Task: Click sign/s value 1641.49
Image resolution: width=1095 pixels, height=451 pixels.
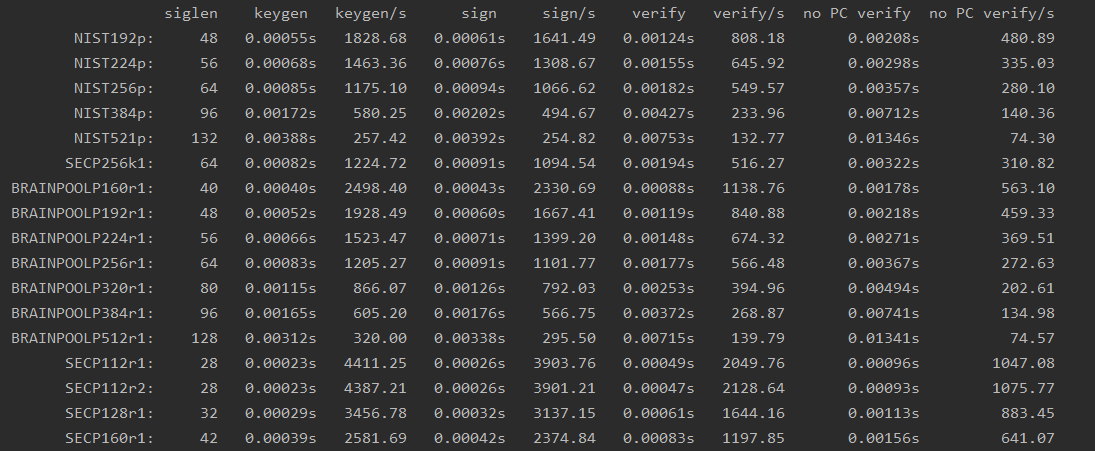Action: (565, 38)
